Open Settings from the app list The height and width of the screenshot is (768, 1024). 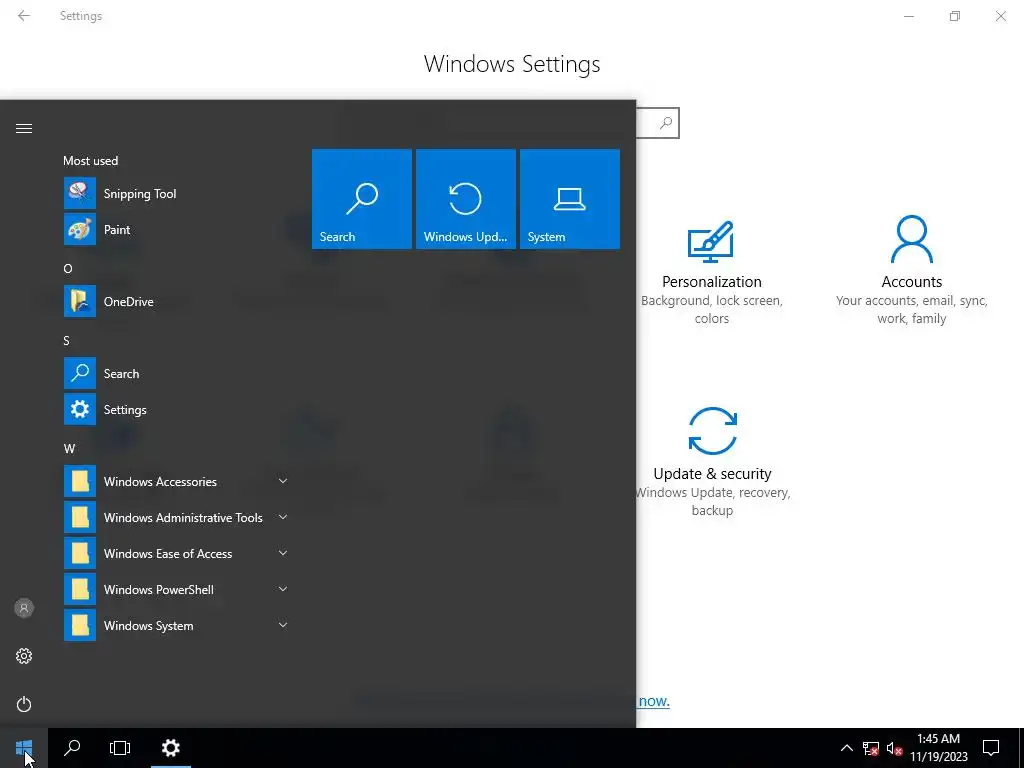tap(176, 409)
